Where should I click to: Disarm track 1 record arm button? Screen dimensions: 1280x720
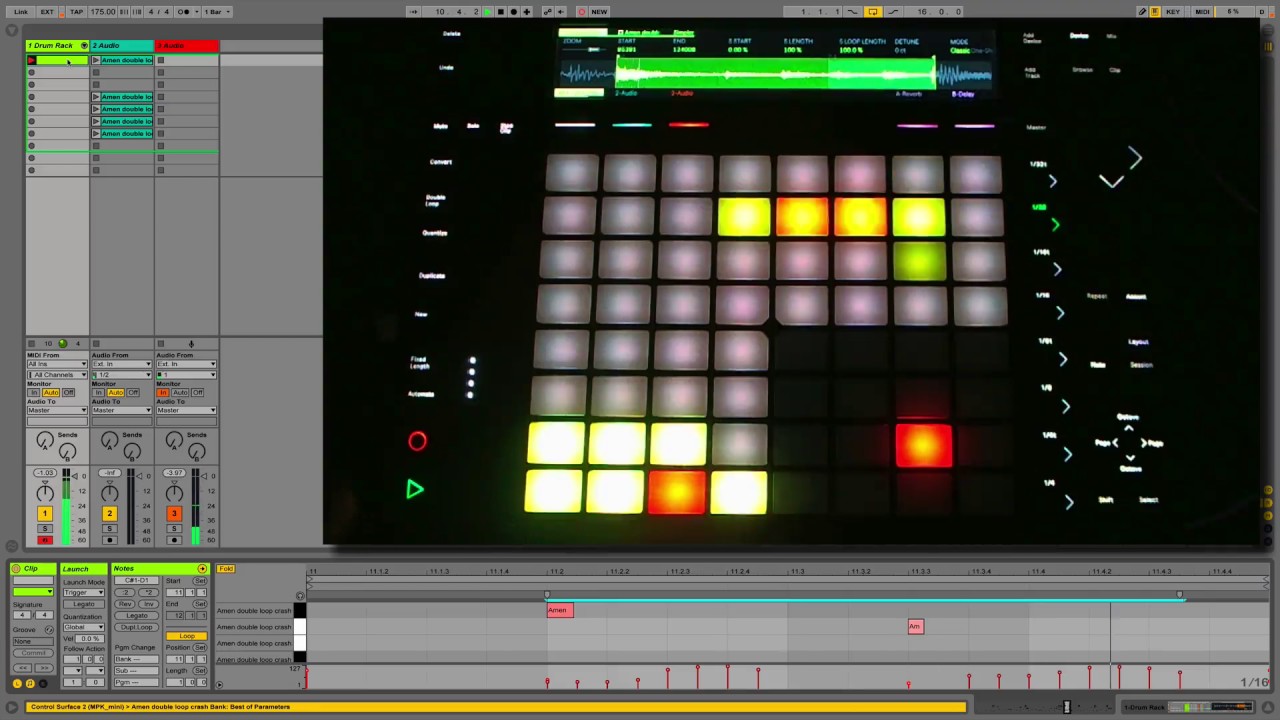point(44,540)
